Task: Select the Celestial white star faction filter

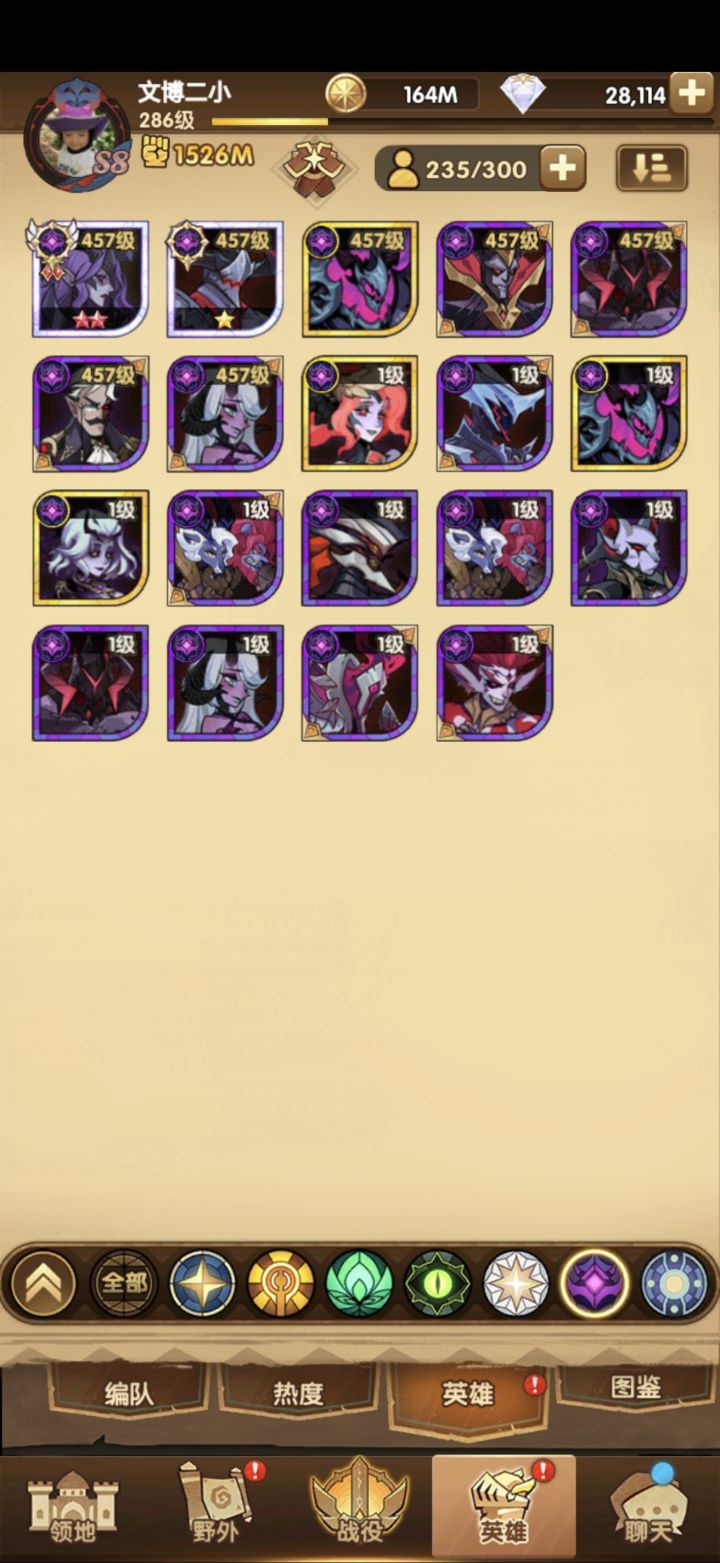Action: [x=516, y=1283]
